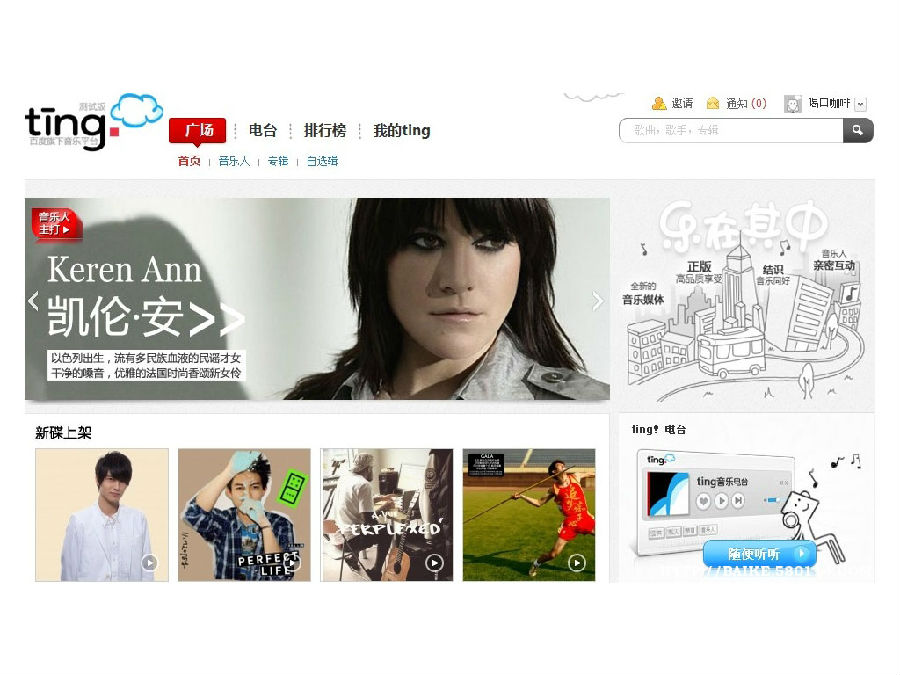Image resolution: width=900 pixels, height=675 pixels.
Task: Click the ting cloud logo
Action: pyautogui.click(x=92, y=122)
